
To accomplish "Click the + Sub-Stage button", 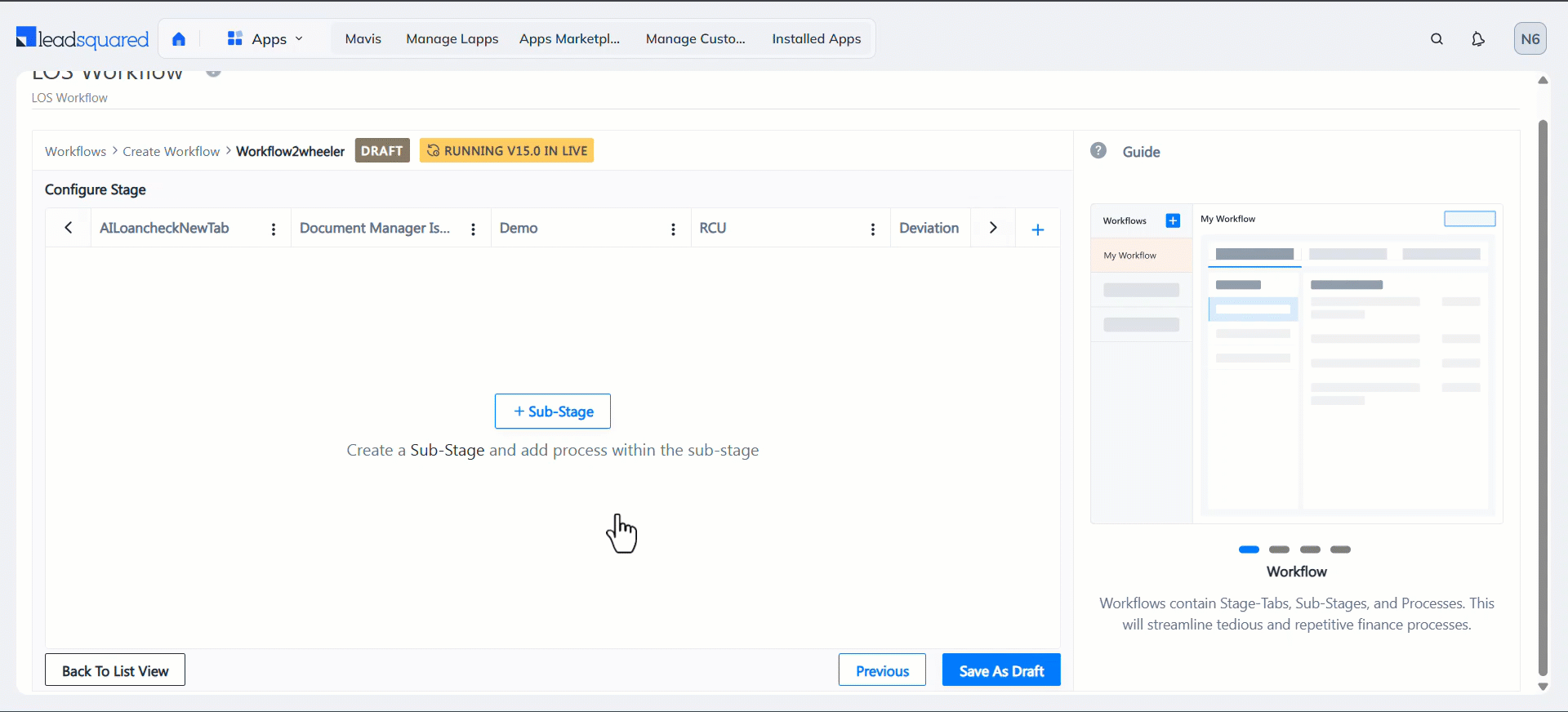I will tap(553, 412).
